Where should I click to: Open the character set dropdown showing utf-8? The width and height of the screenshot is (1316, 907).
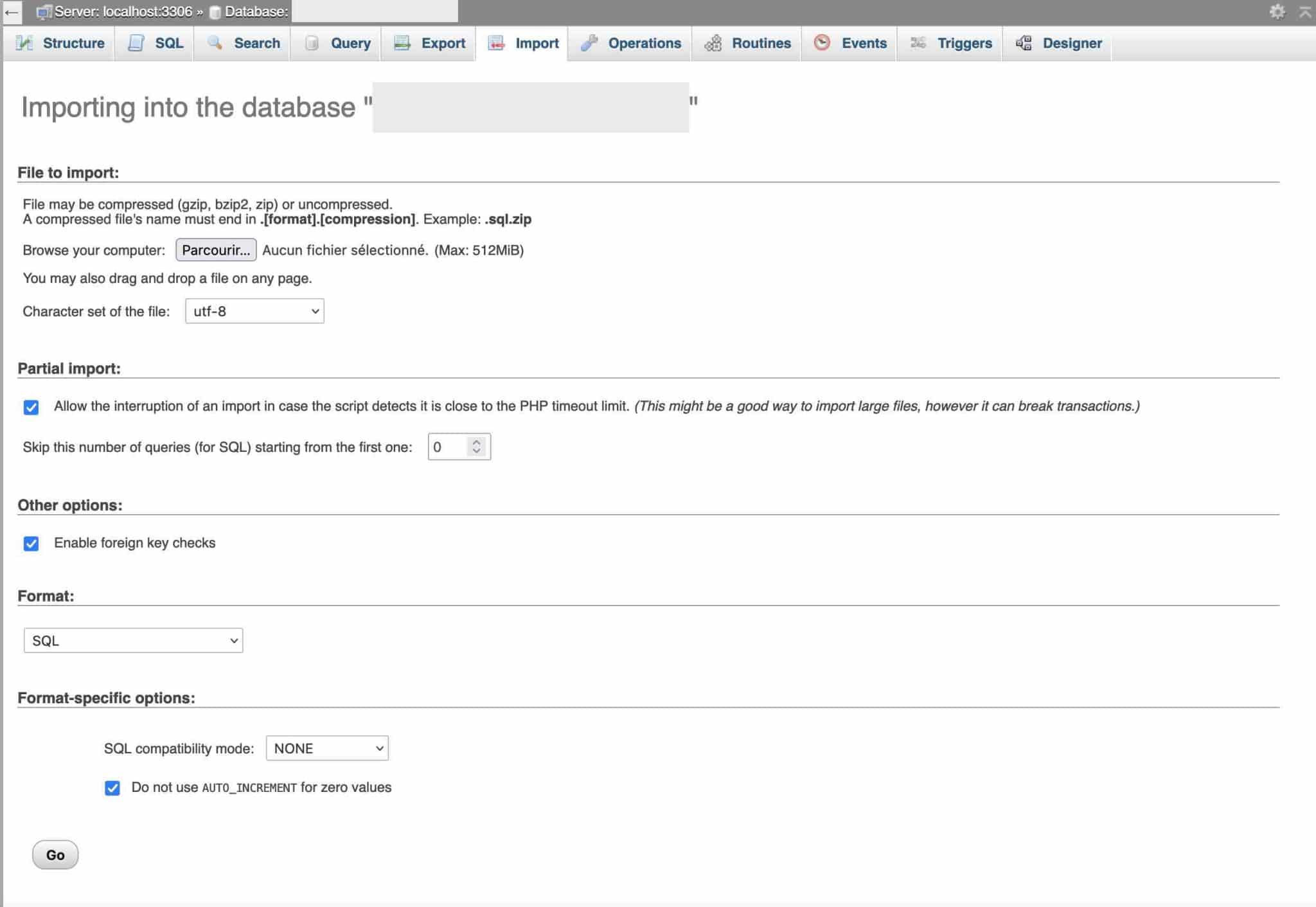click(x=254, y=311)
